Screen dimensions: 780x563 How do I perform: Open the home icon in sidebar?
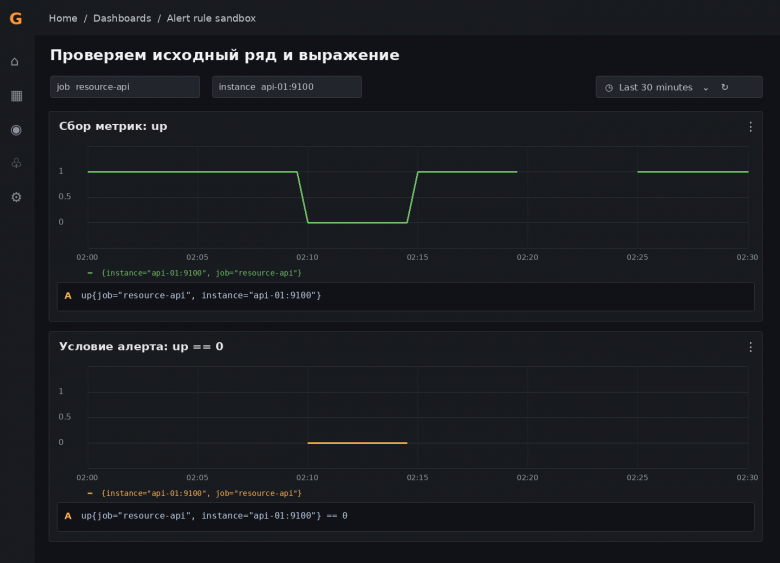(15, 62)
